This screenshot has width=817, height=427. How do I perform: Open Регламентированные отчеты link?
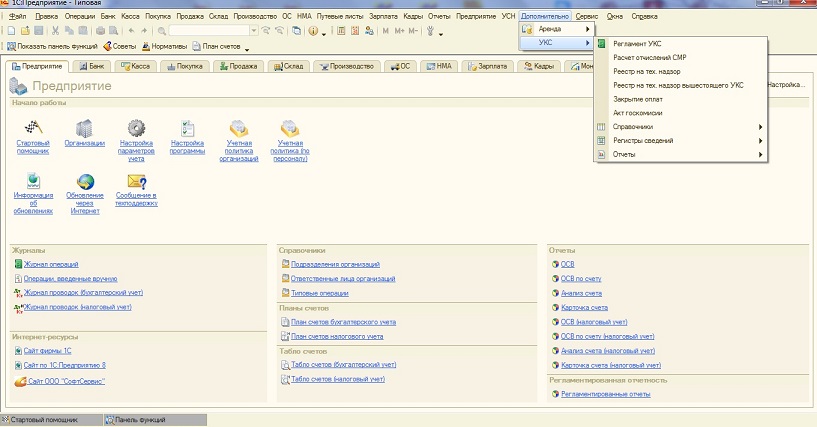coord(605,394)
